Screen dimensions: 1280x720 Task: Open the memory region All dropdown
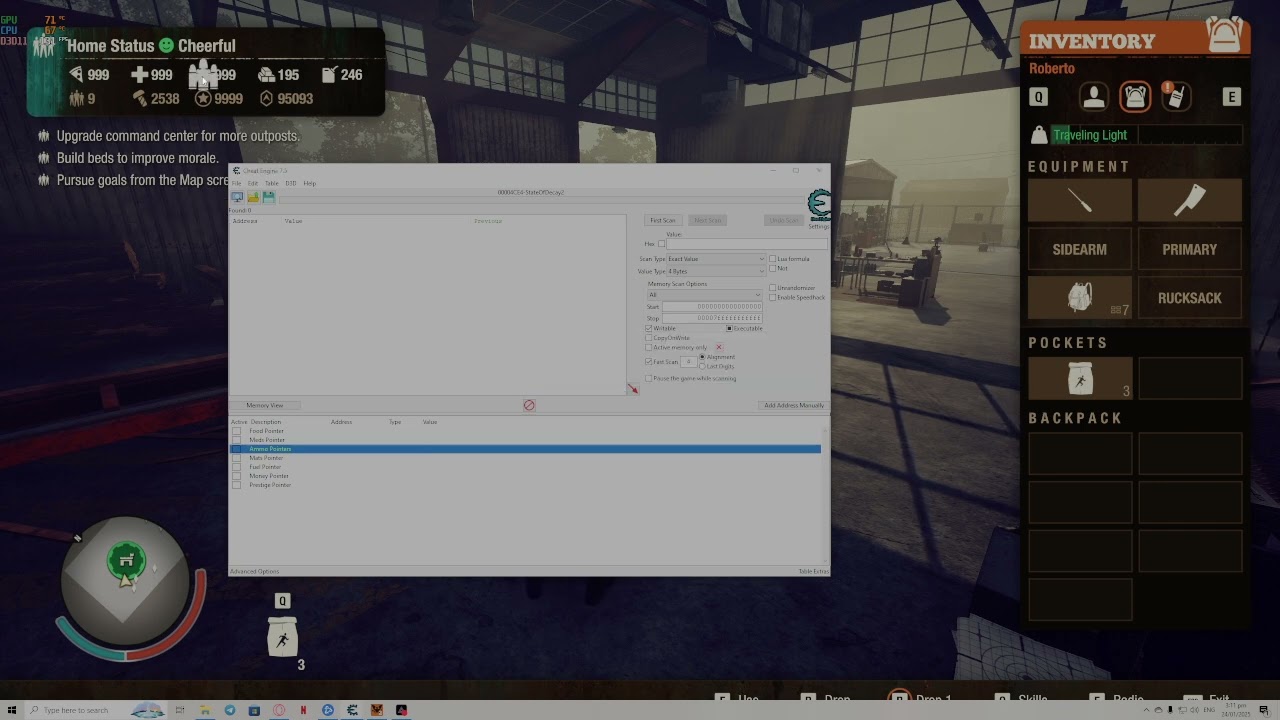coord(704,295)
